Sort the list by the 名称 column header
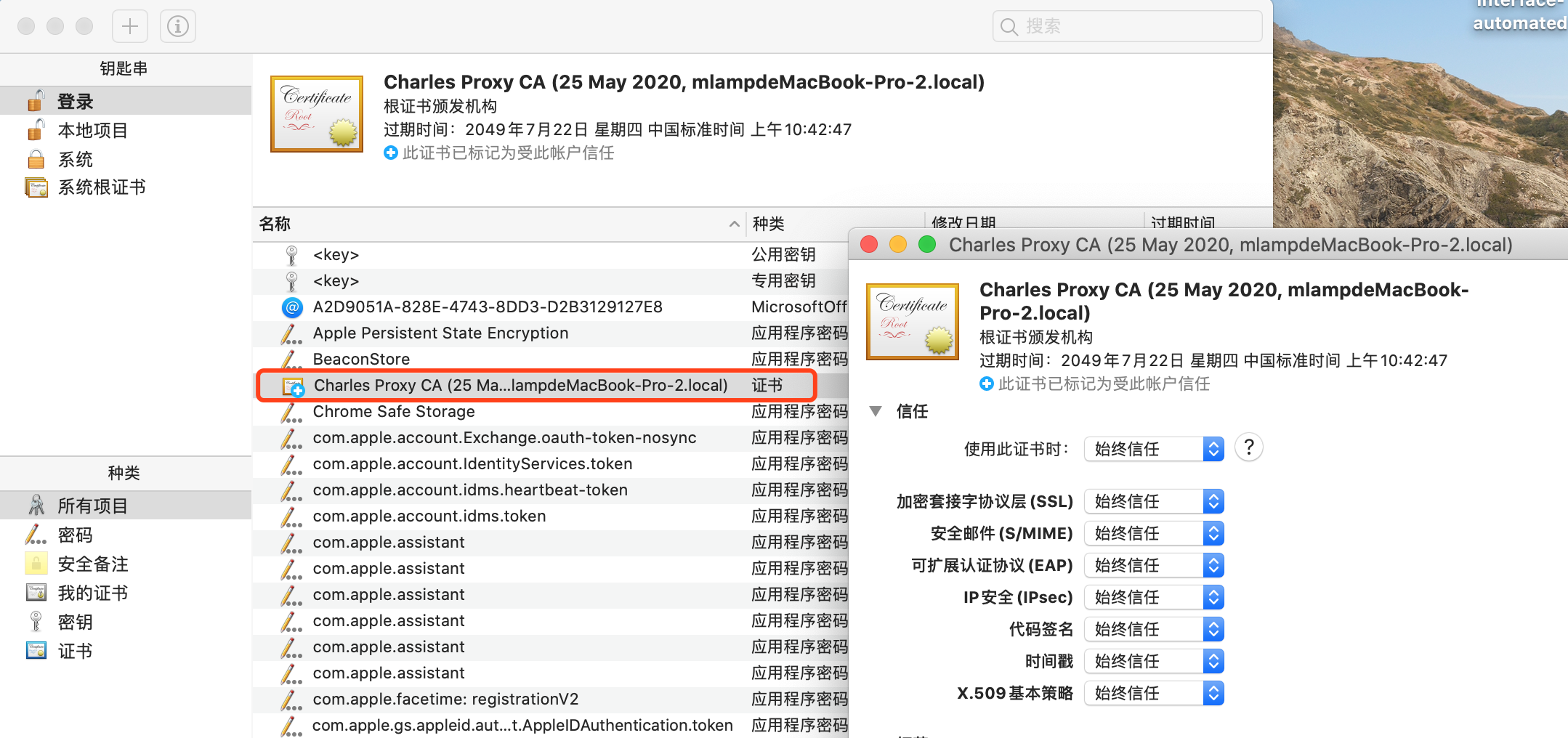This screenshot has height=738, width=1568. pyautogui.click(x=275, y=224)
